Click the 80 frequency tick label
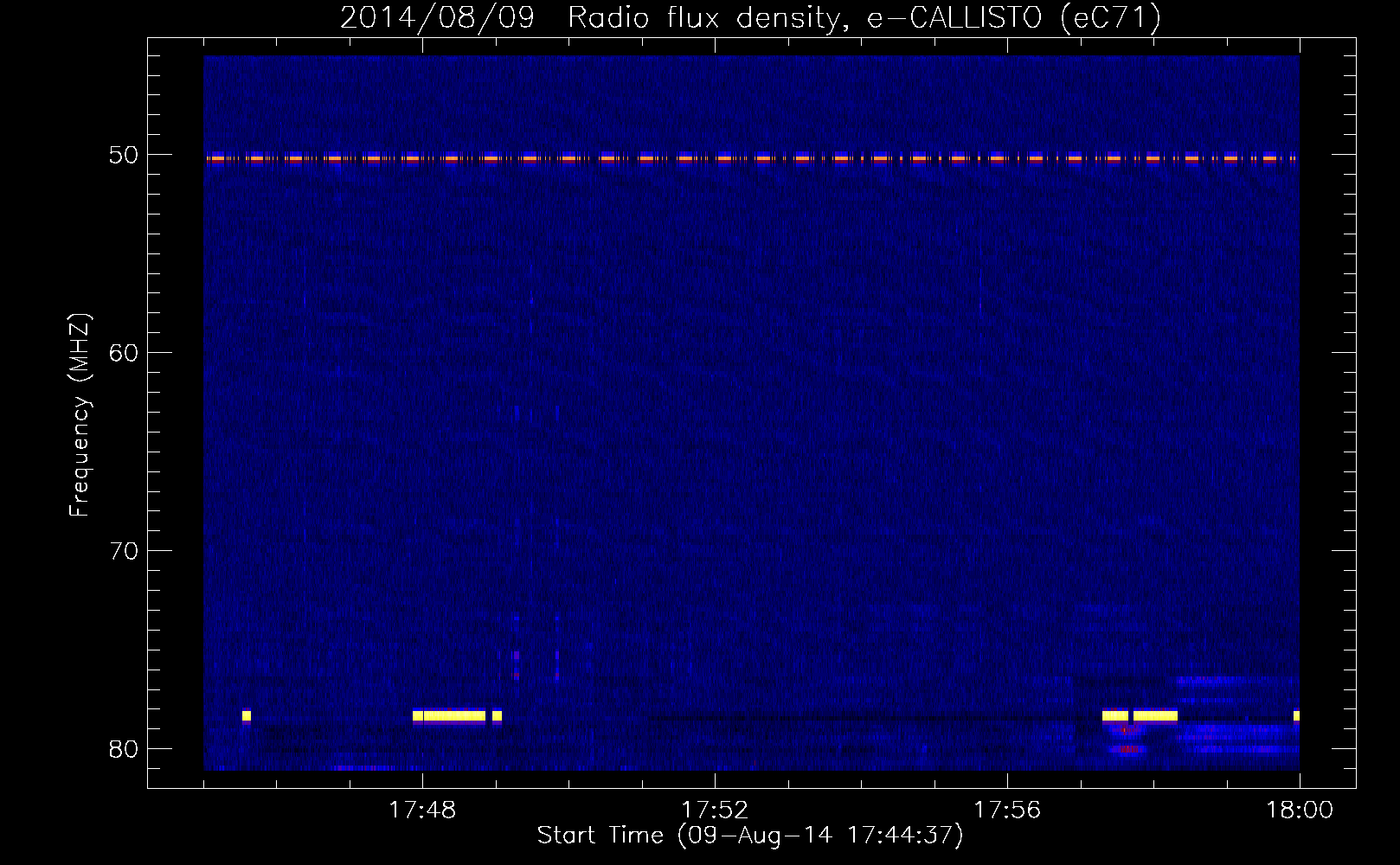Viewport: 1400px width, 865px height. tap(124, 749)
